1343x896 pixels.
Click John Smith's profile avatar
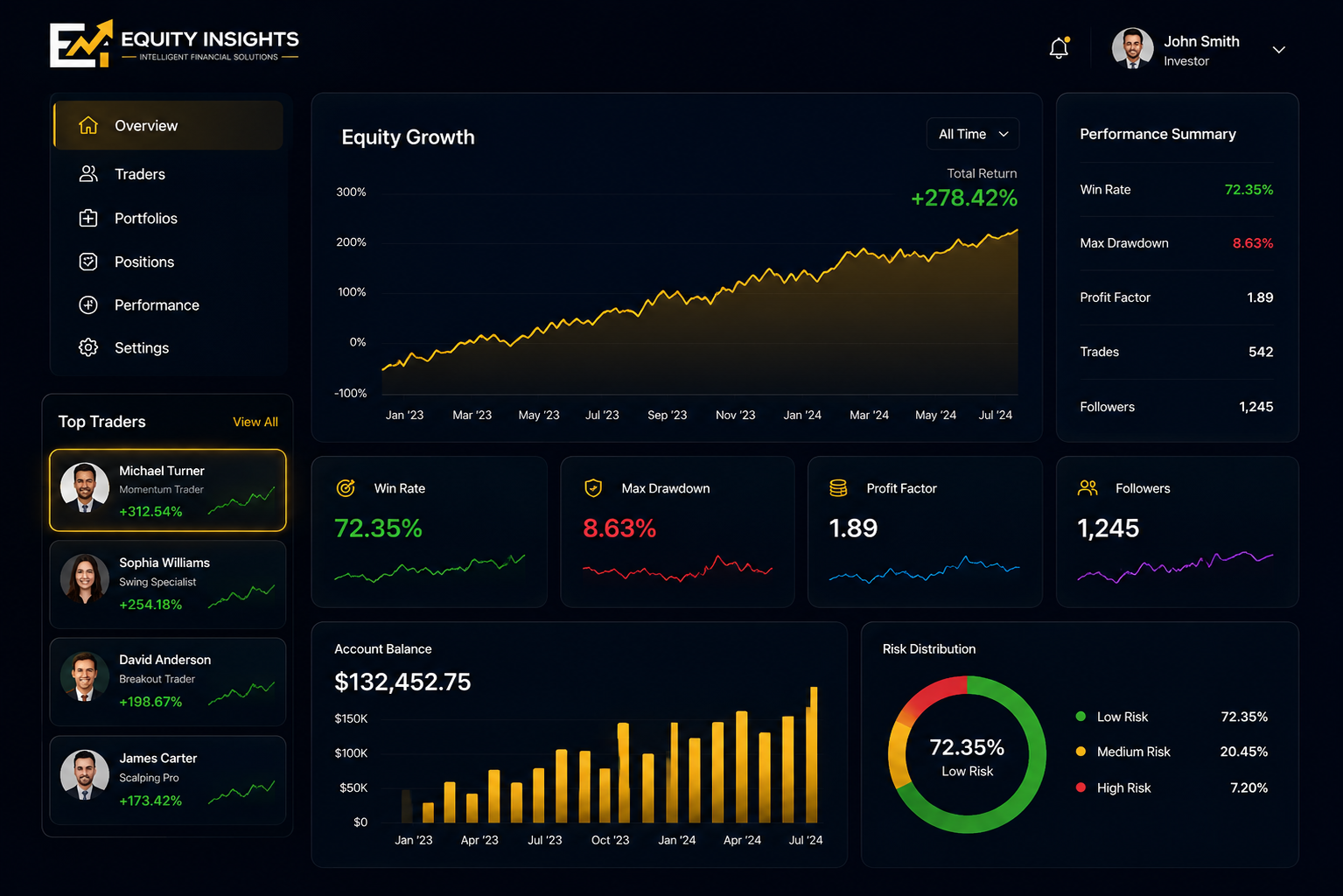point(1133,48)
